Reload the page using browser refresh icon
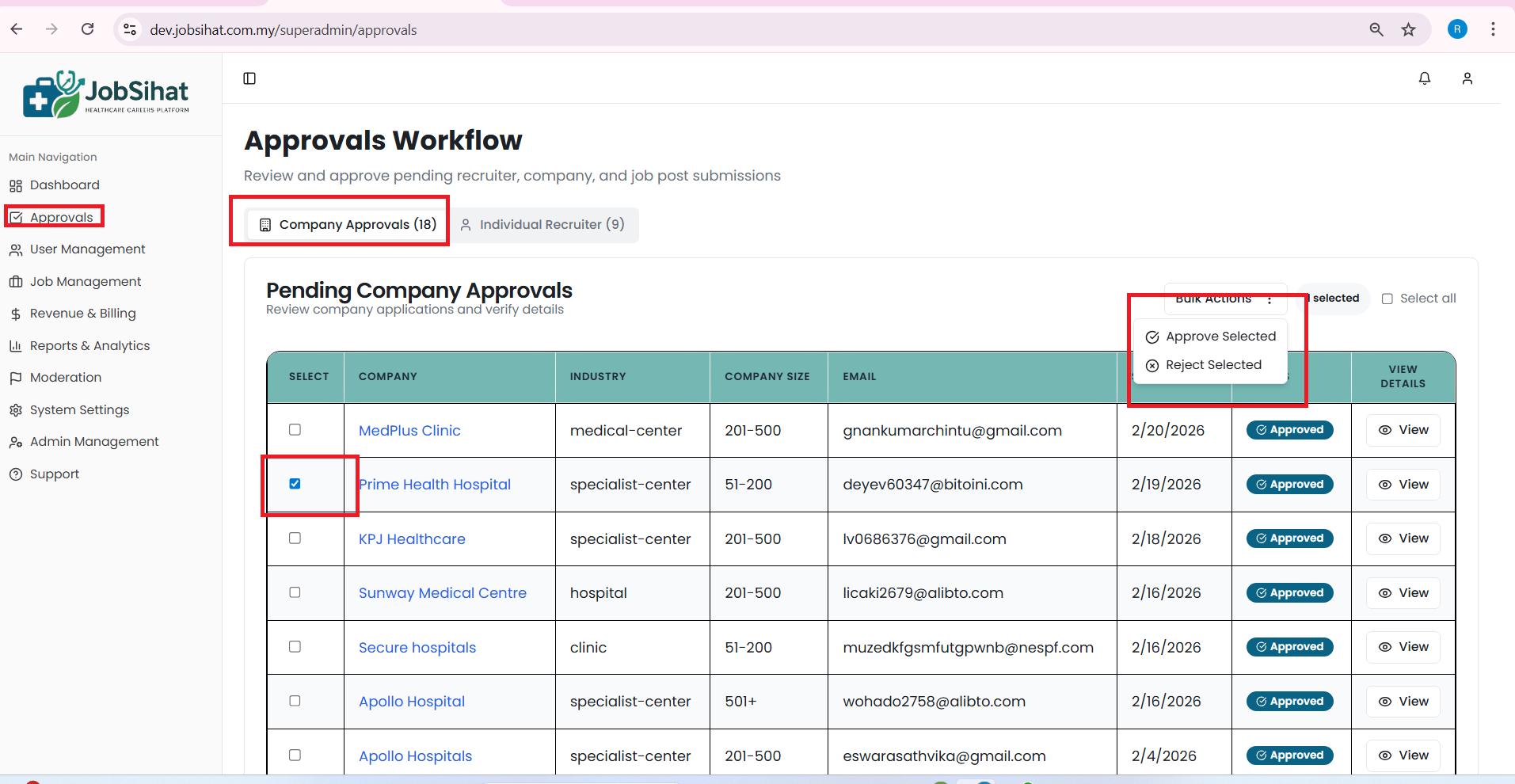 point(88,29)
